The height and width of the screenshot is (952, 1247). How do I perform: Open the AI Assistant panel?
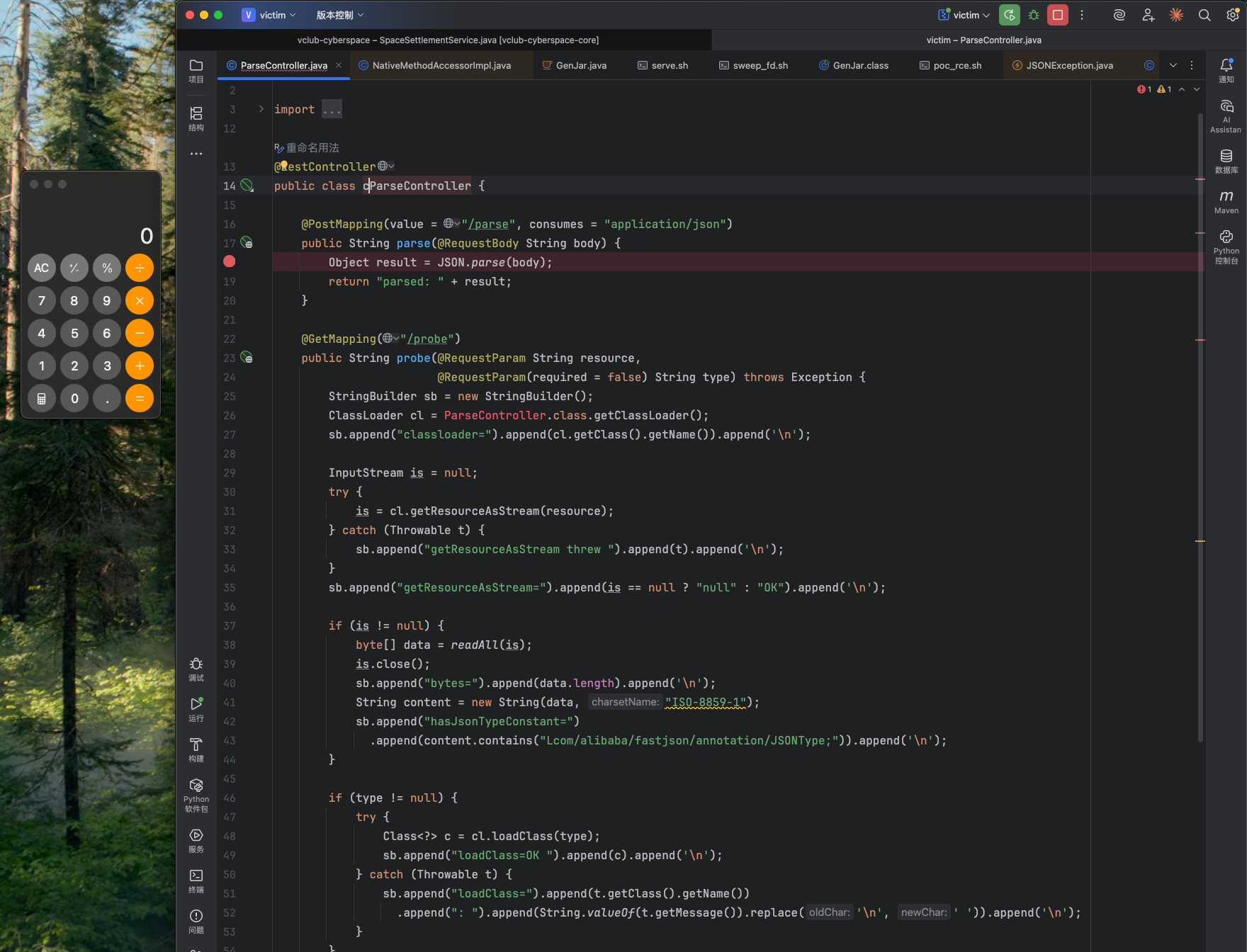click(x=1226, y=115)
